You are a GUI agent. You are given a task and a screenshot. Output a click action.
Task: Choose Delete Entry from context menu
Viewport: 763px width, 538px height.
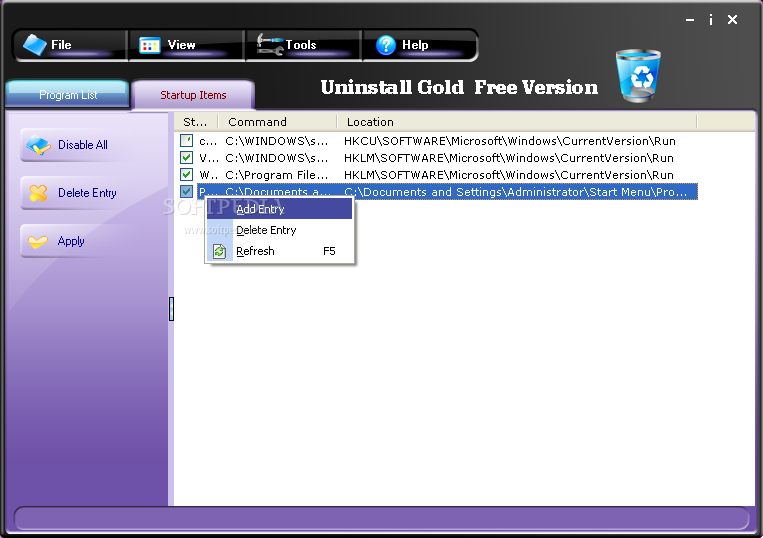(x=280, y=230)
